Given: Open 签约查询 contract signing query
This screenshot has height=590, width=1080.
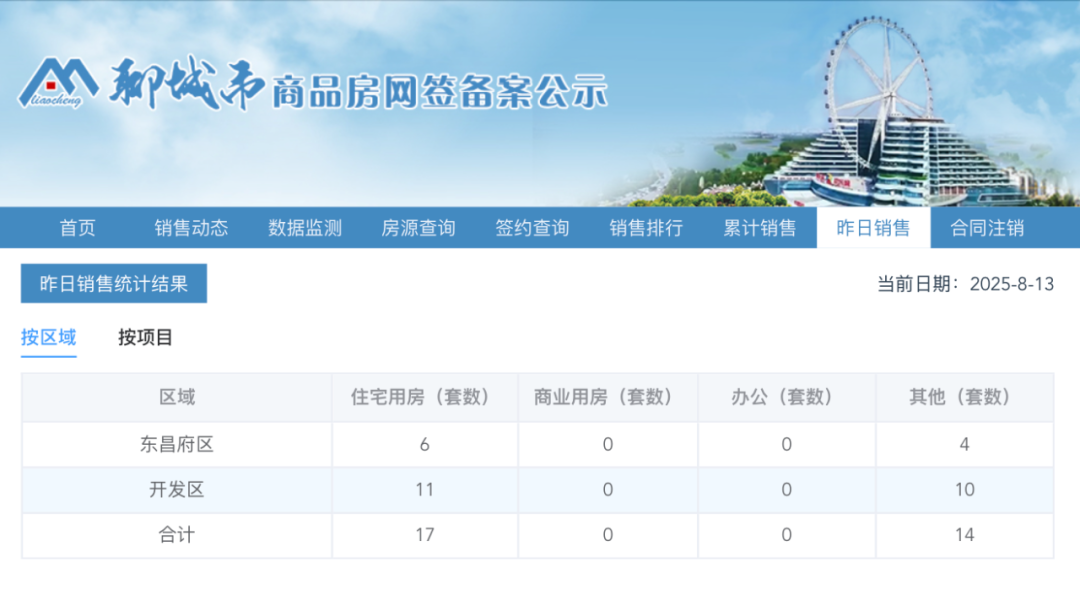Looking at the screenshot, I should click(x=531, y=228).
